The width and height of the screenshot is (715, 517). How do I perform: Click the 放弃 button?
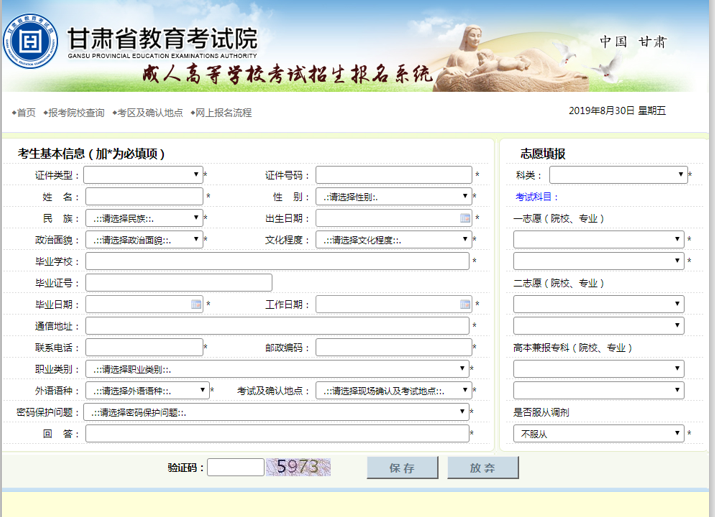[482, 467]
